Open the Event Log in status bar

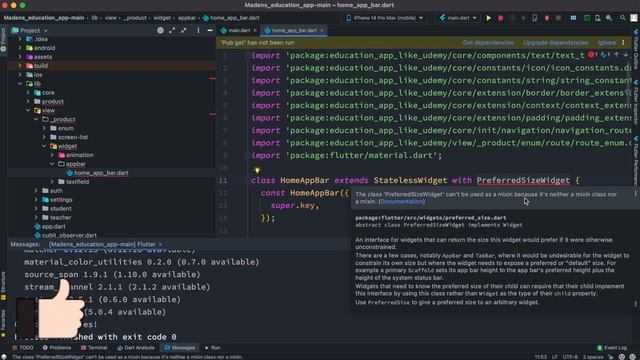tap(612, 348)
